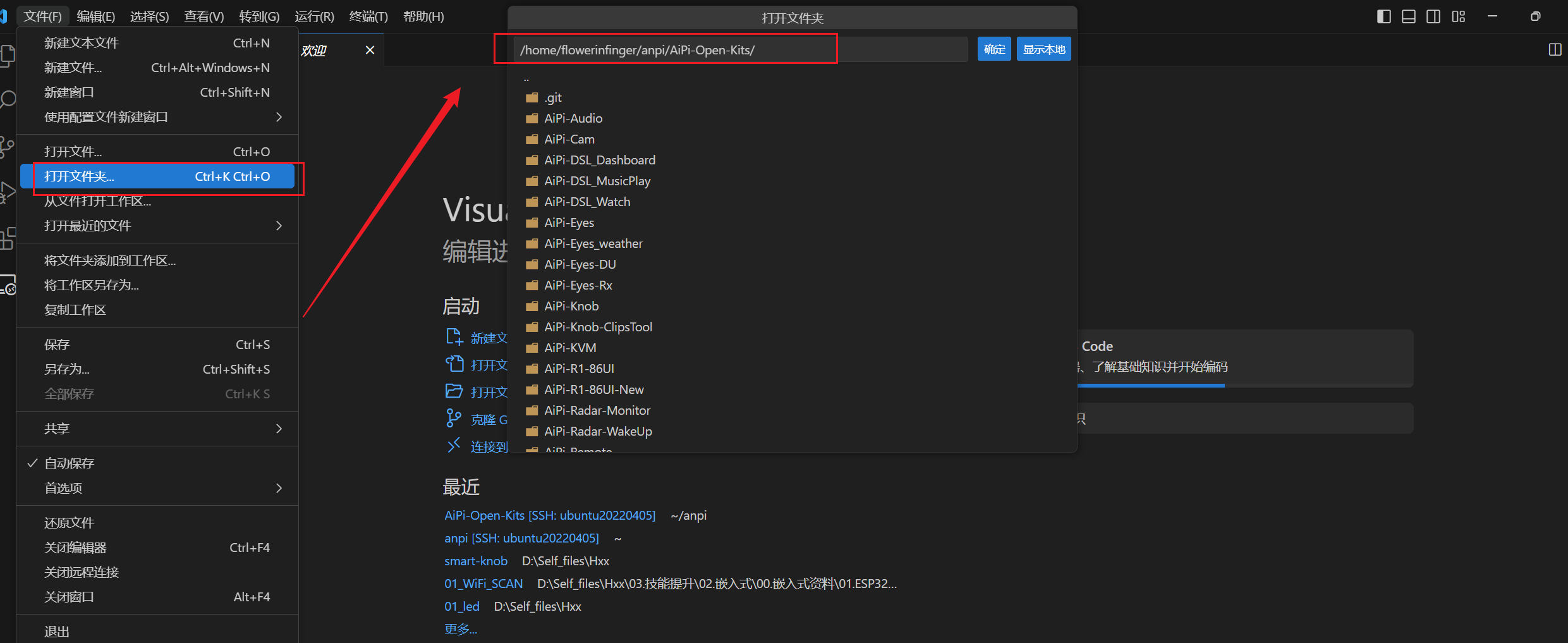Click the AiPi-KVM folder icon
The height and width of the screenshot is (643, 1568).
point(532,348)
